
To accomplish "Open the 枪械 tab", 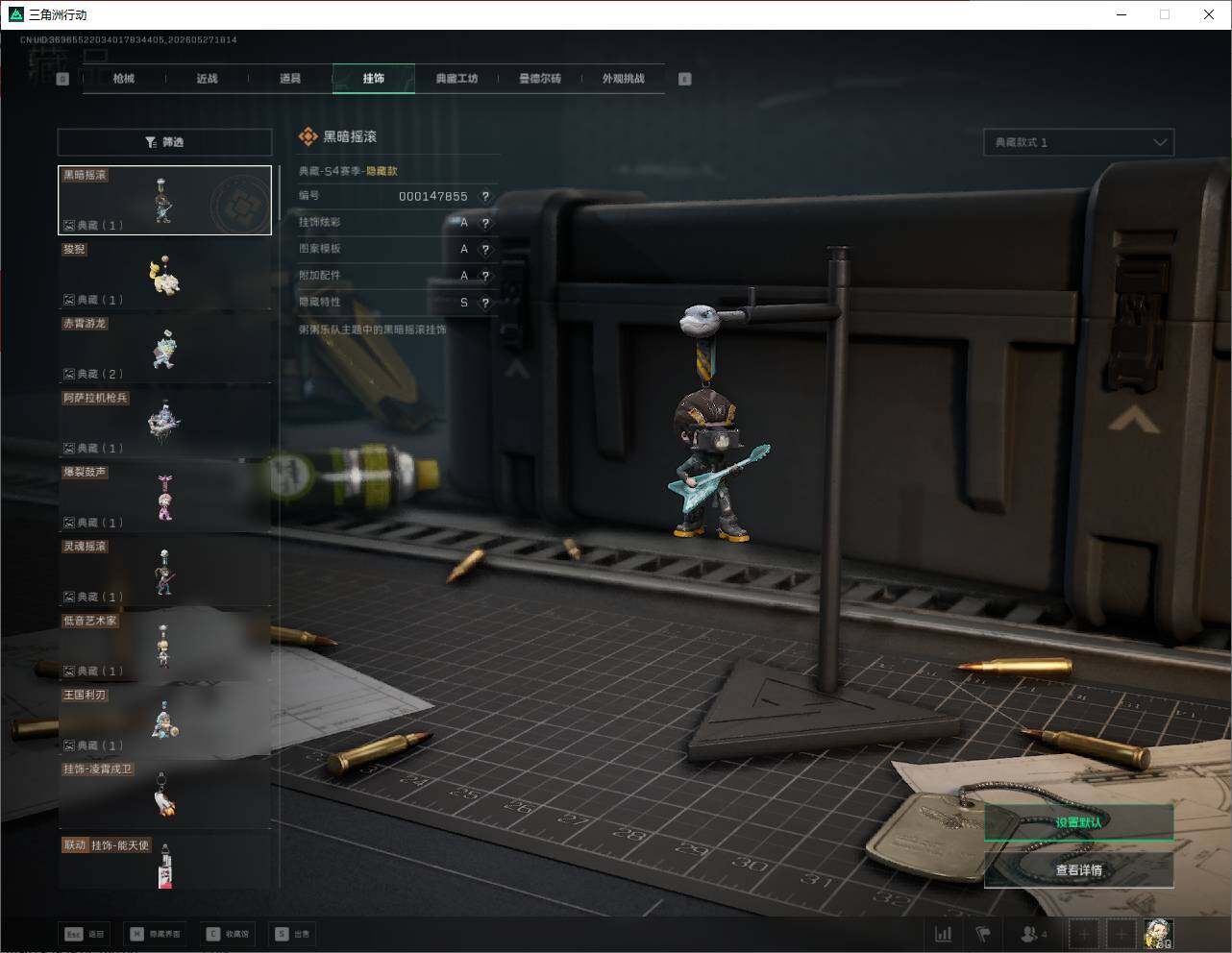I will point(124,79).
